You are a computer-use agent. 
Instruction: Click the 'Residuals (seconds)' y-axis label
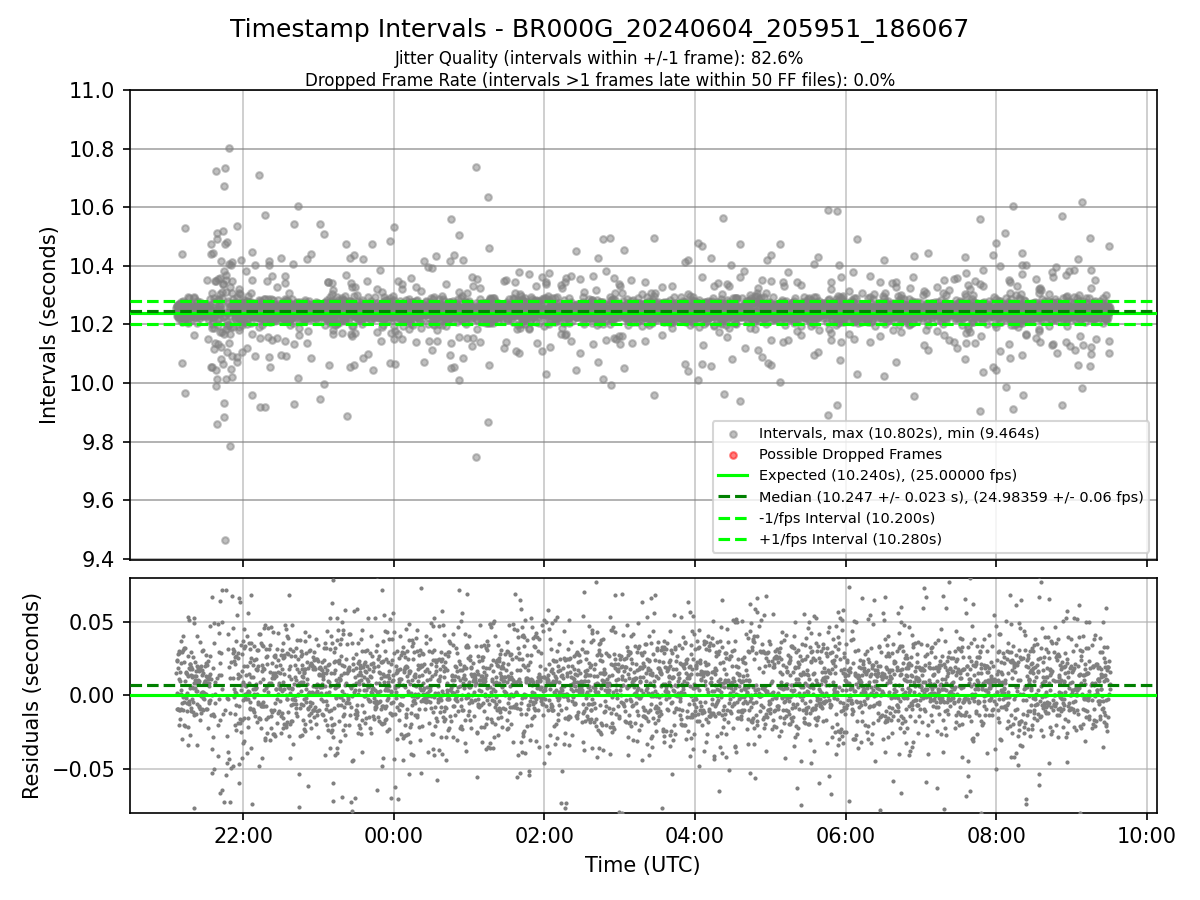pos(31,696)
